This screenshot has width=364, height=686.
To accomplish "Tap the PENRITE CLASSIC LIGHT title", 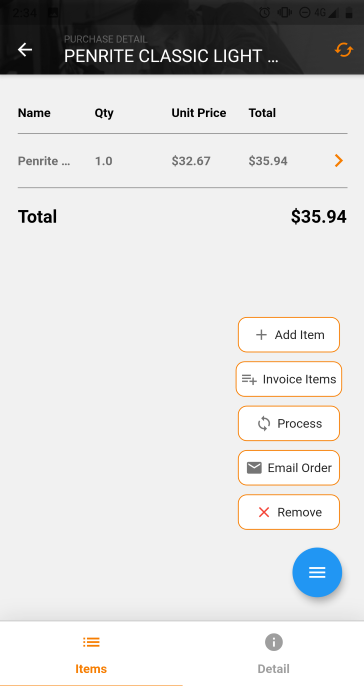I will pos(171,56).
